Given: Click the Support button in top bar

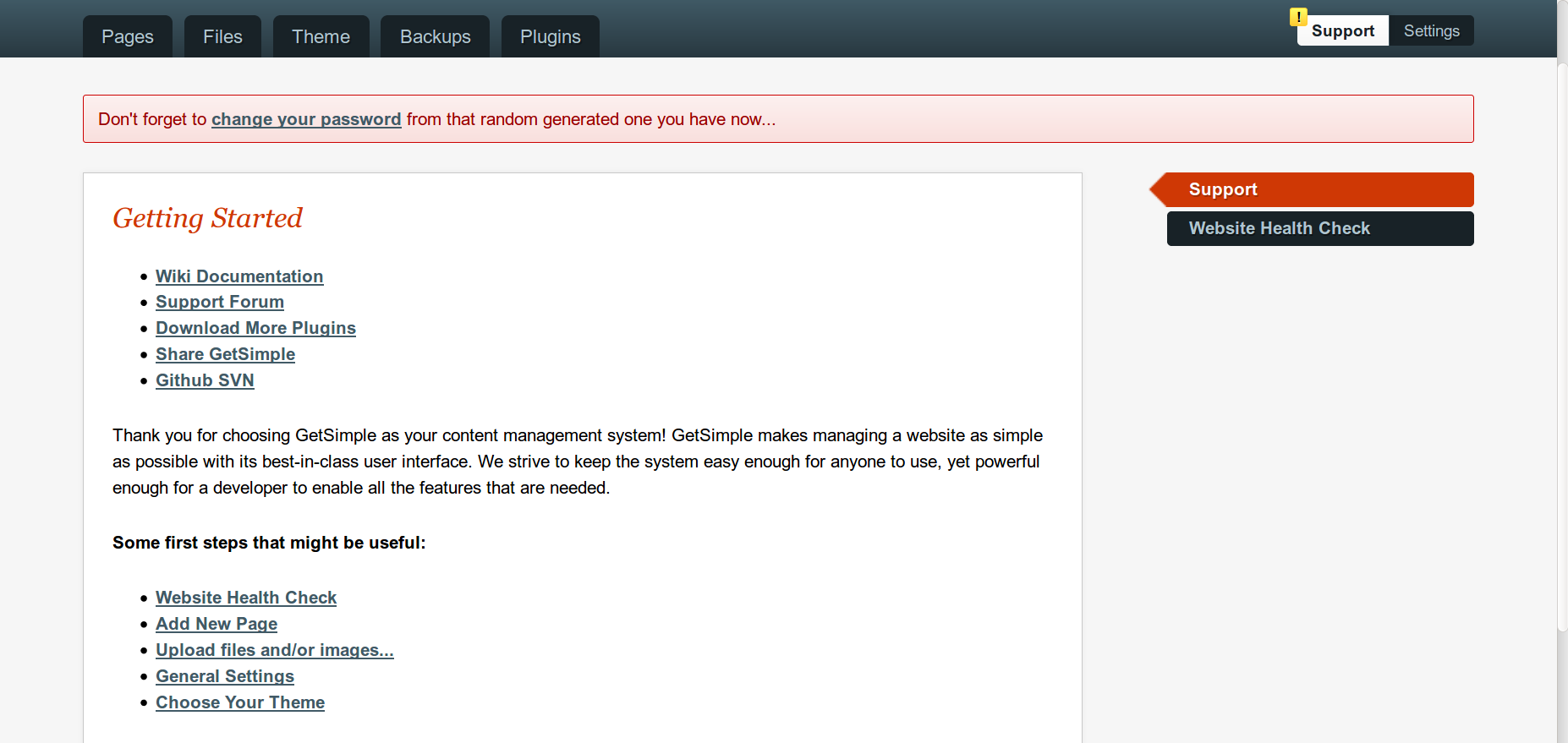Looking at the screenshot, I should pos(1343,31).
